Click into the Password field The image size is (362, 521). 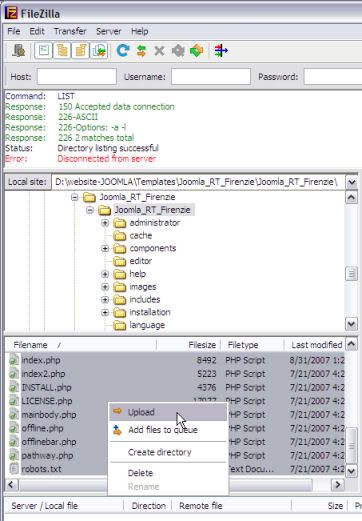pos(333,77)
